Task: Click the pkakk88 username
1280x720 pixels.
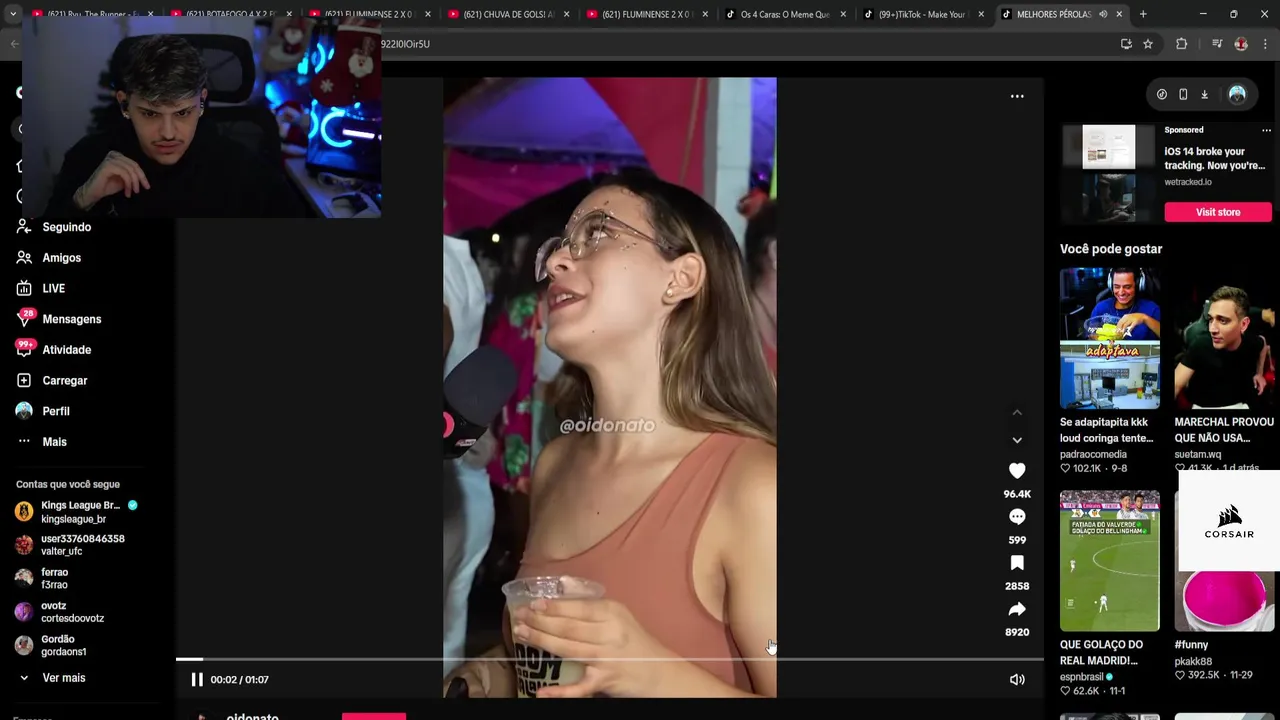Action: point(1193,662)
